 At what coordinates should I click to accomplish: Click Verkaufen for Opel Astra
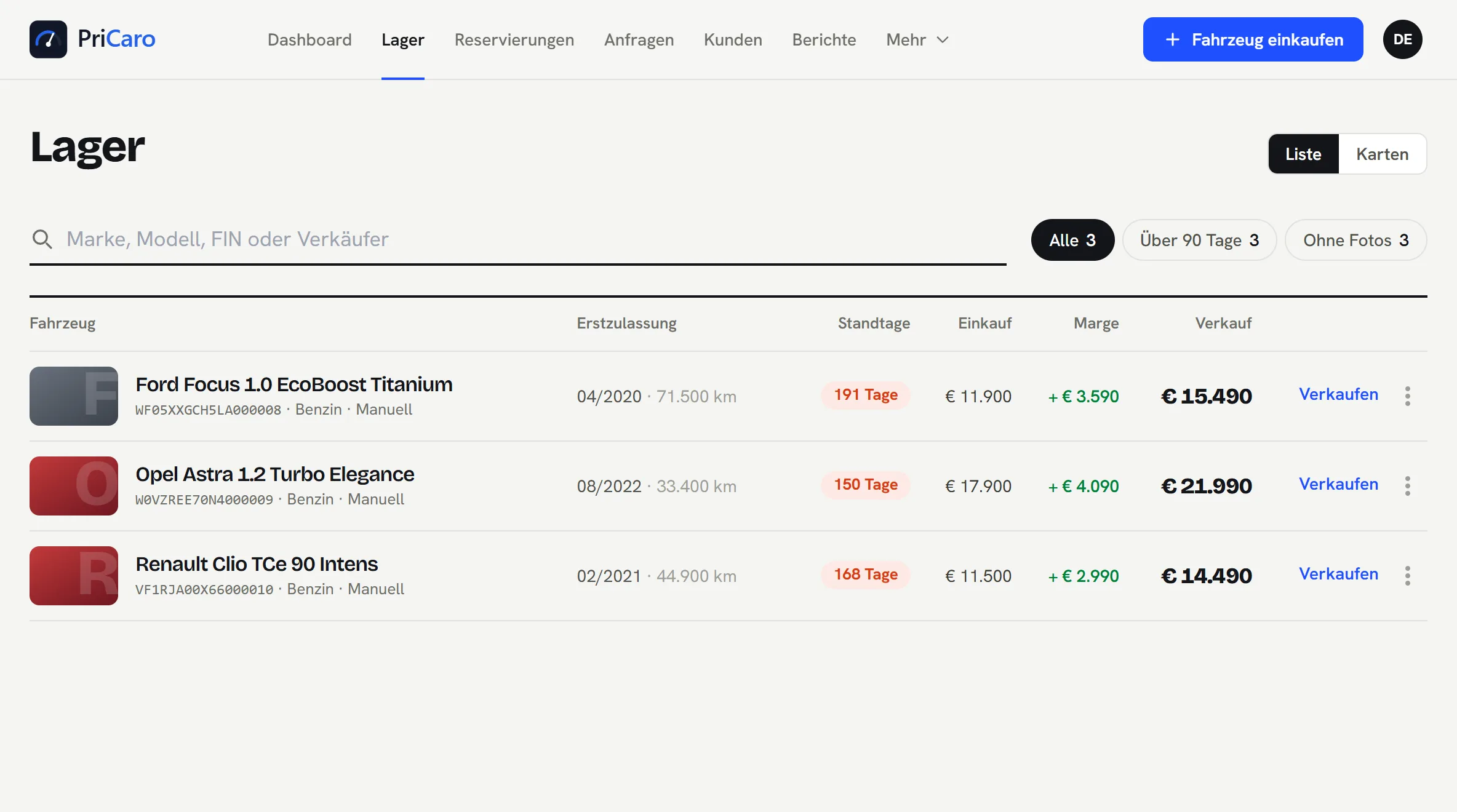tap(1338, 484)
